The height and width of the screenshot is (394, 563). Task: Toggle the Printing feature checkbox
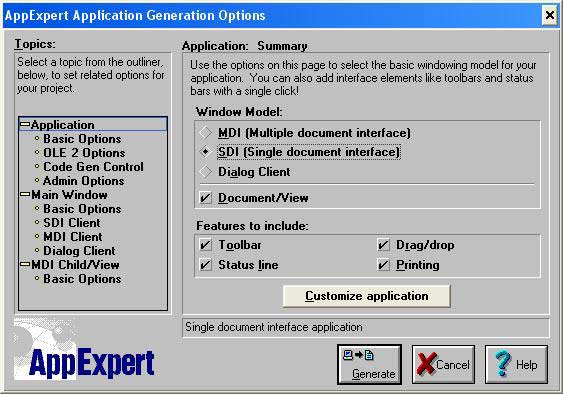pyautogui.click(x=383, y=265)
